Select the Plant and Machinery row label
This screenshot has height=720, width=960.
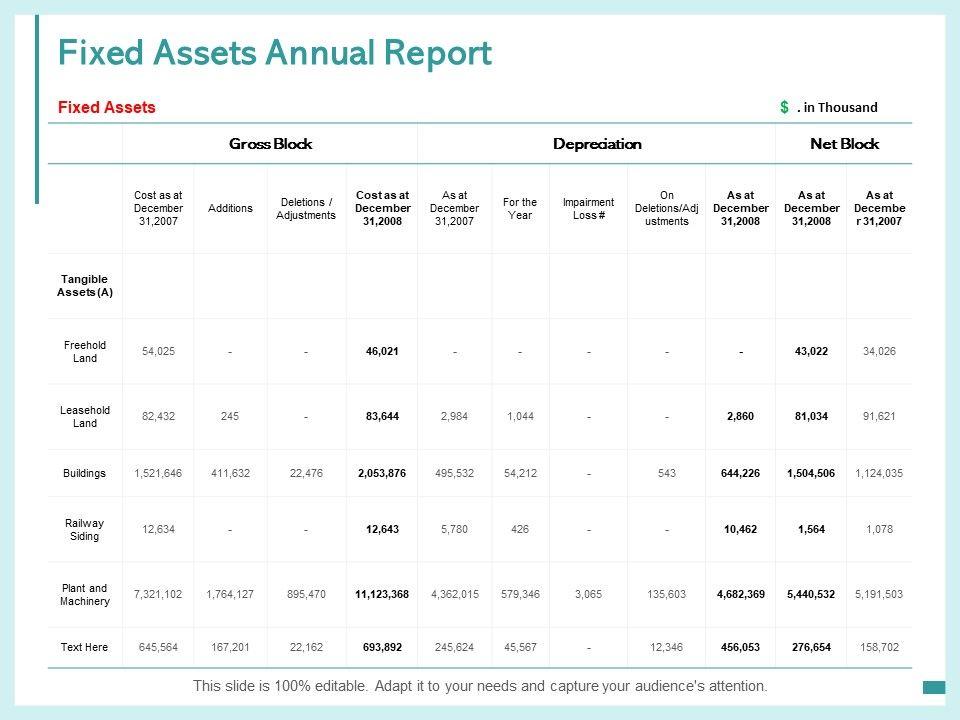click(x=85, y=594)
